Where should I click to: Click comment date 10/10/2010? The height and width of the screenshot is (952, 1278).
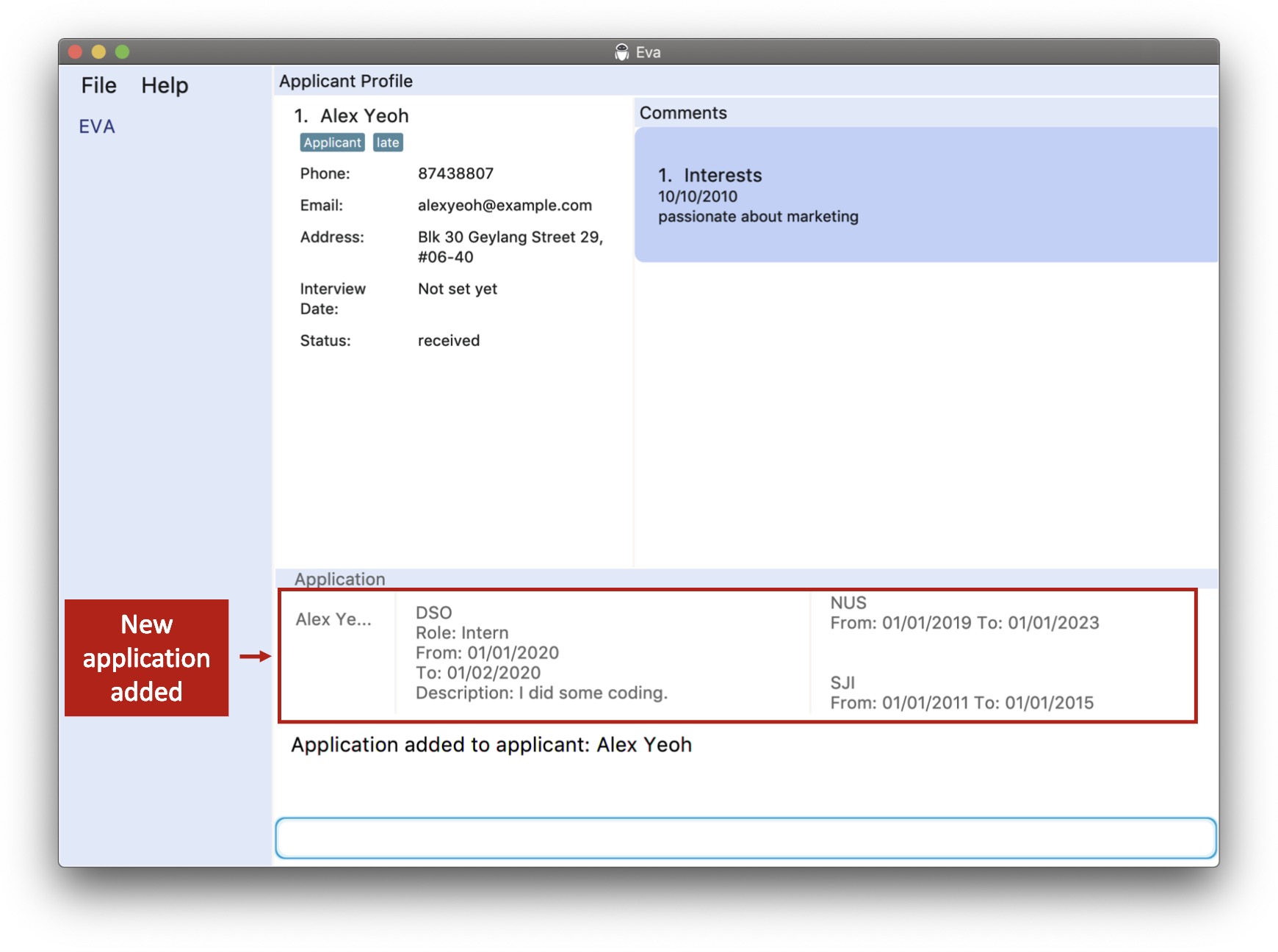[x=698, y=197]
